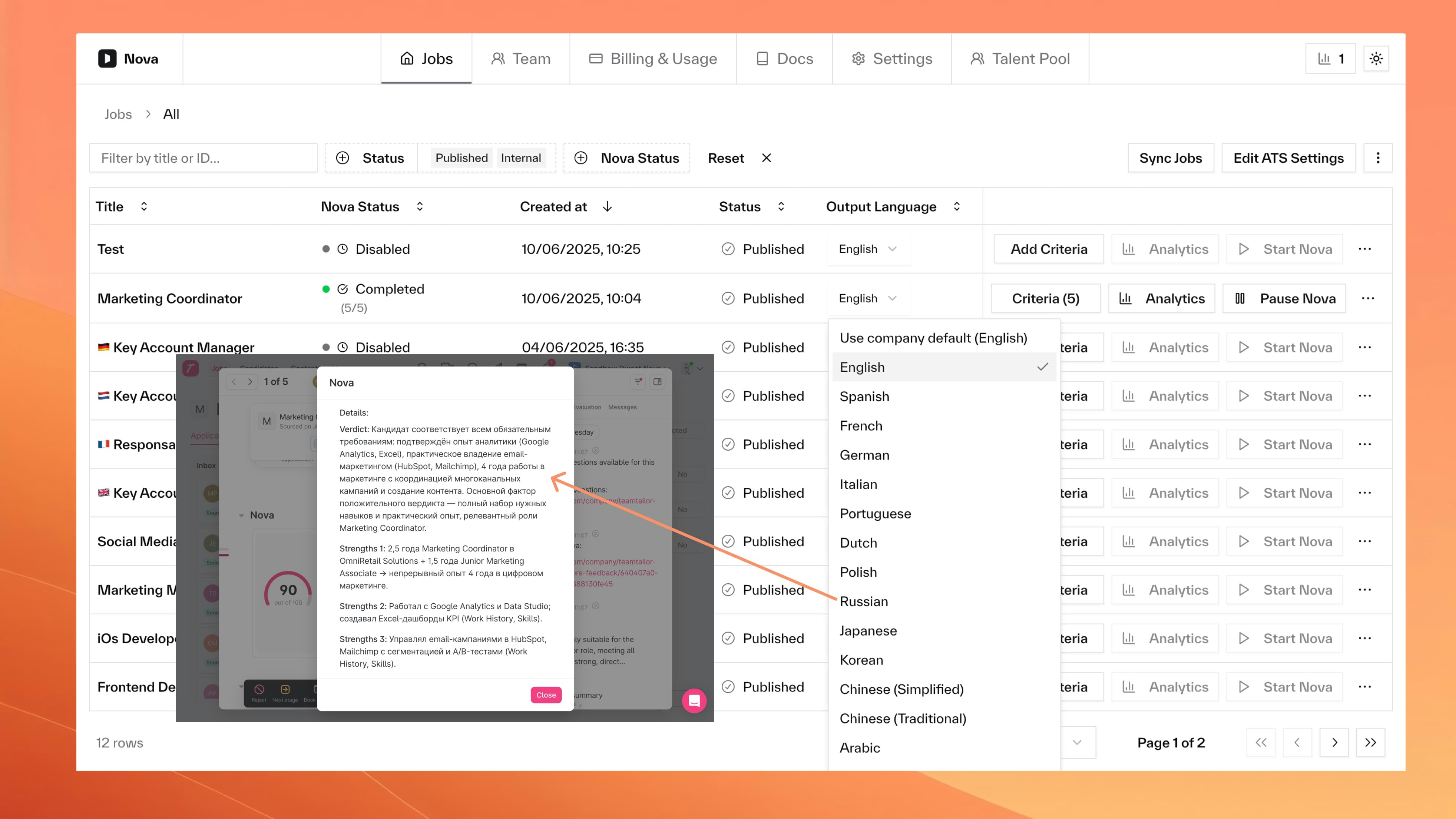
Task: Open Analytics for the Marketing Coordinator job
Action: coord(1161,298)
